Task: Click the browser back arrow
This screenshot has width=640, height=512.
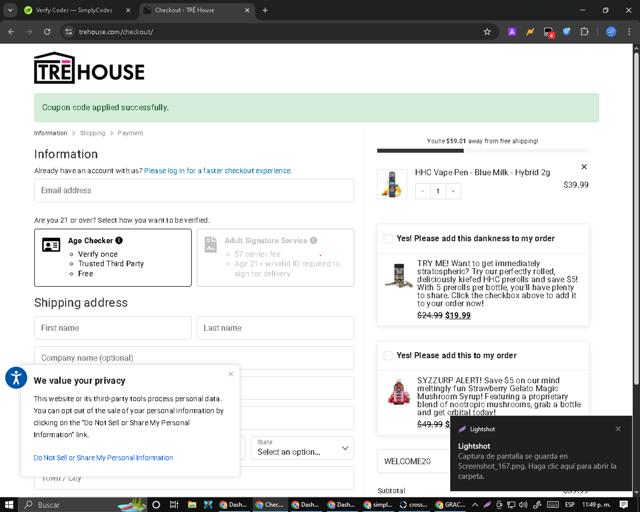Action: [11, 32]
